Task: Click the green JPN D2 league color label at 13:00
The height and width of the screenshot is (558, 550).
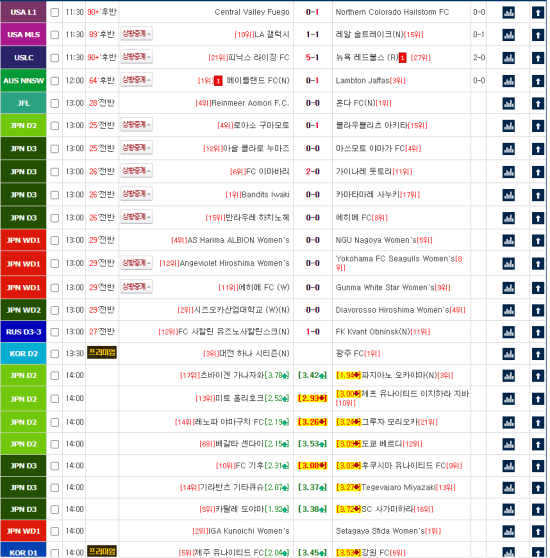Action: [x=23, y=126]
